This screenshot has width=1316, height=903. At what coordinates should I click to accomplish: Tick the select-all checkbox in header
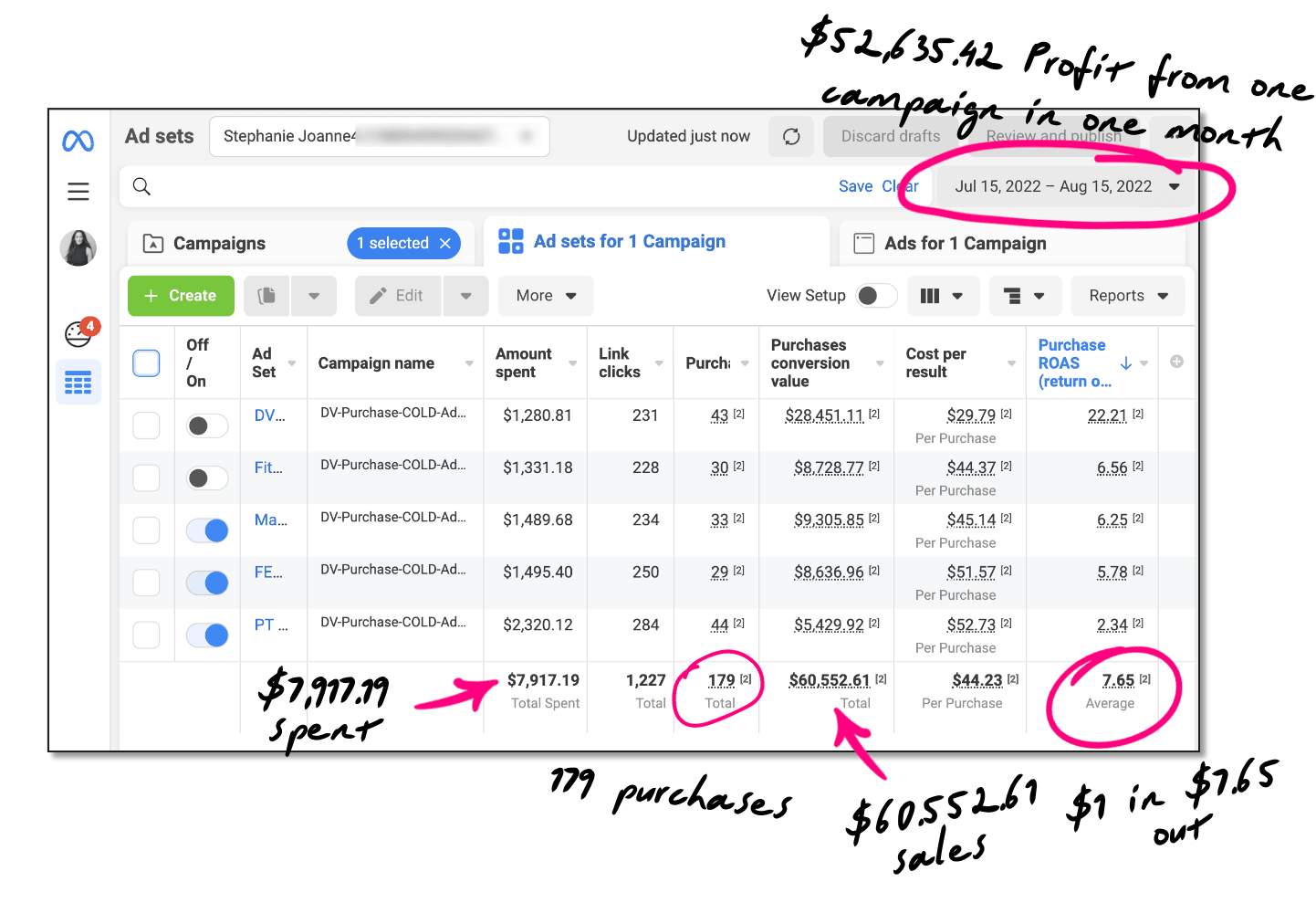coord(146,363)
